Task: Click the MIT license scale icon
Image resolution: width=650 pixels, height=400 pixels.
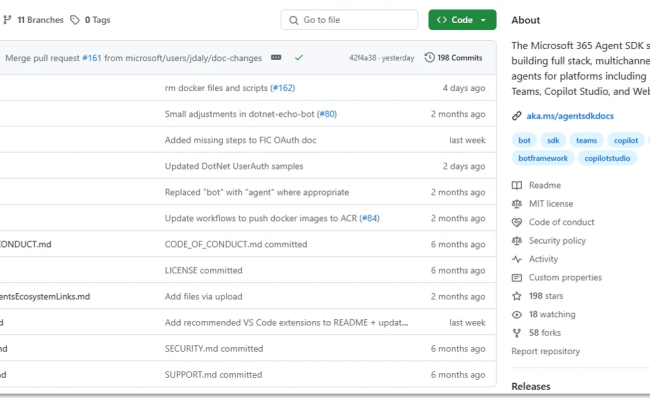Action: [517, 204]
